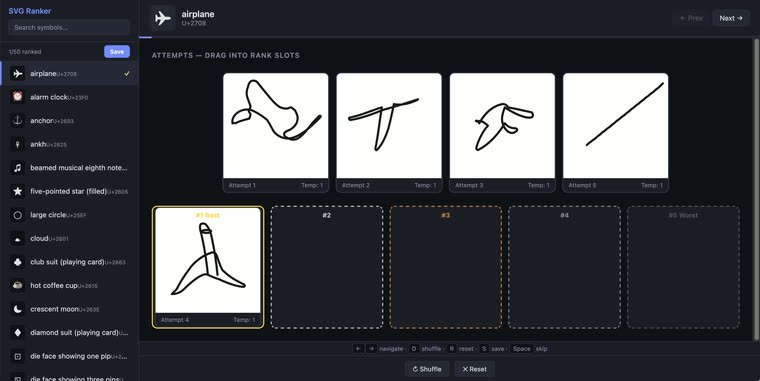Viewport: 760px width, 381px height.
Task: Click the beamed musical note icon
Action: click(x=17, y=168)
